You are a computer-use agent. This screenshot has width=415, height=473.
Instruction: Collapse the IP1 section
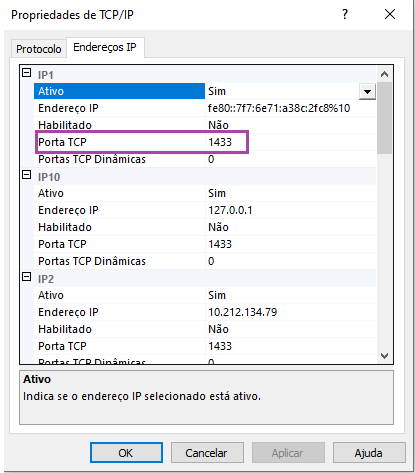[x=26, y=73]
